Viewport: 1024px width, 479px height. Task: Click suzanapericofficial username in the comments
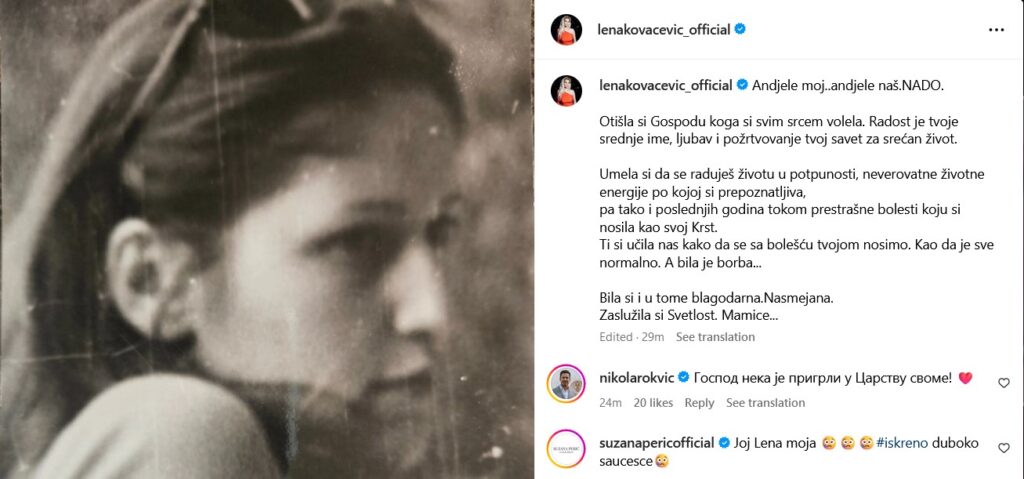[x=656, y=443]
